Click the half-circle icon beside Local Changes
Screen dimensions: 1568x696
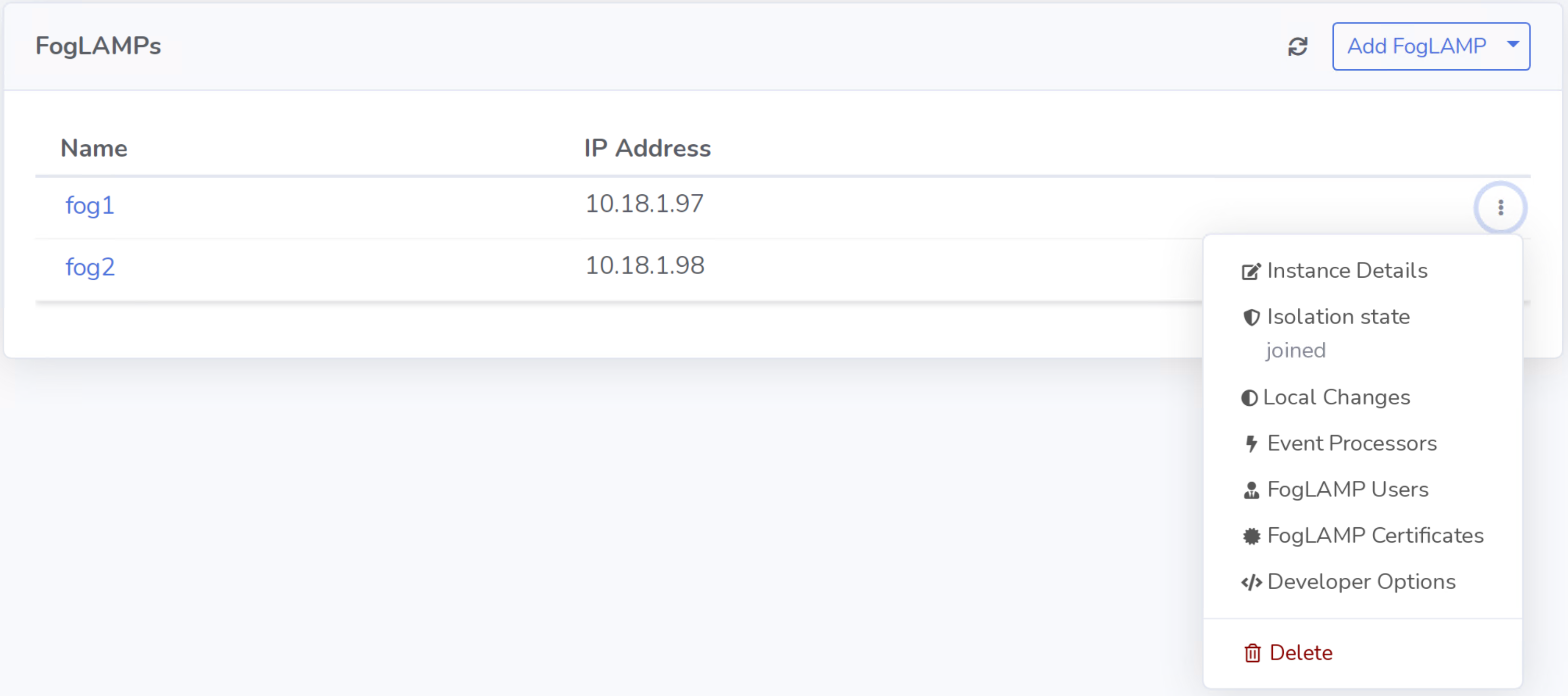1249,397
